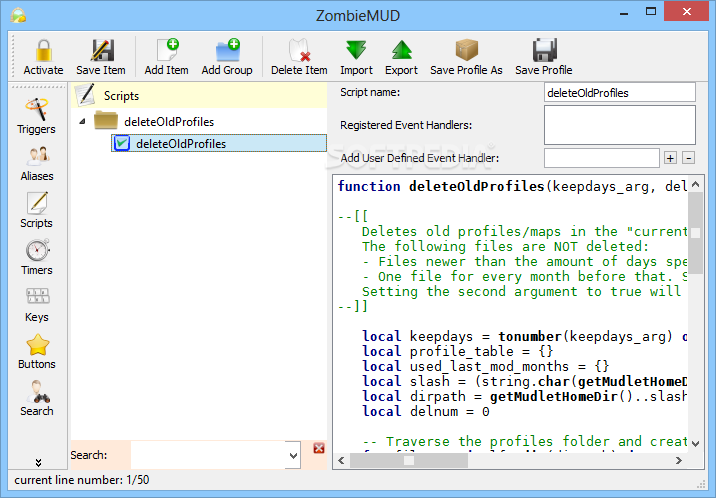This screenshot has width=716, height=498.
Task: Click the Add User Defined Event Handler field
Action: (601, 158)
